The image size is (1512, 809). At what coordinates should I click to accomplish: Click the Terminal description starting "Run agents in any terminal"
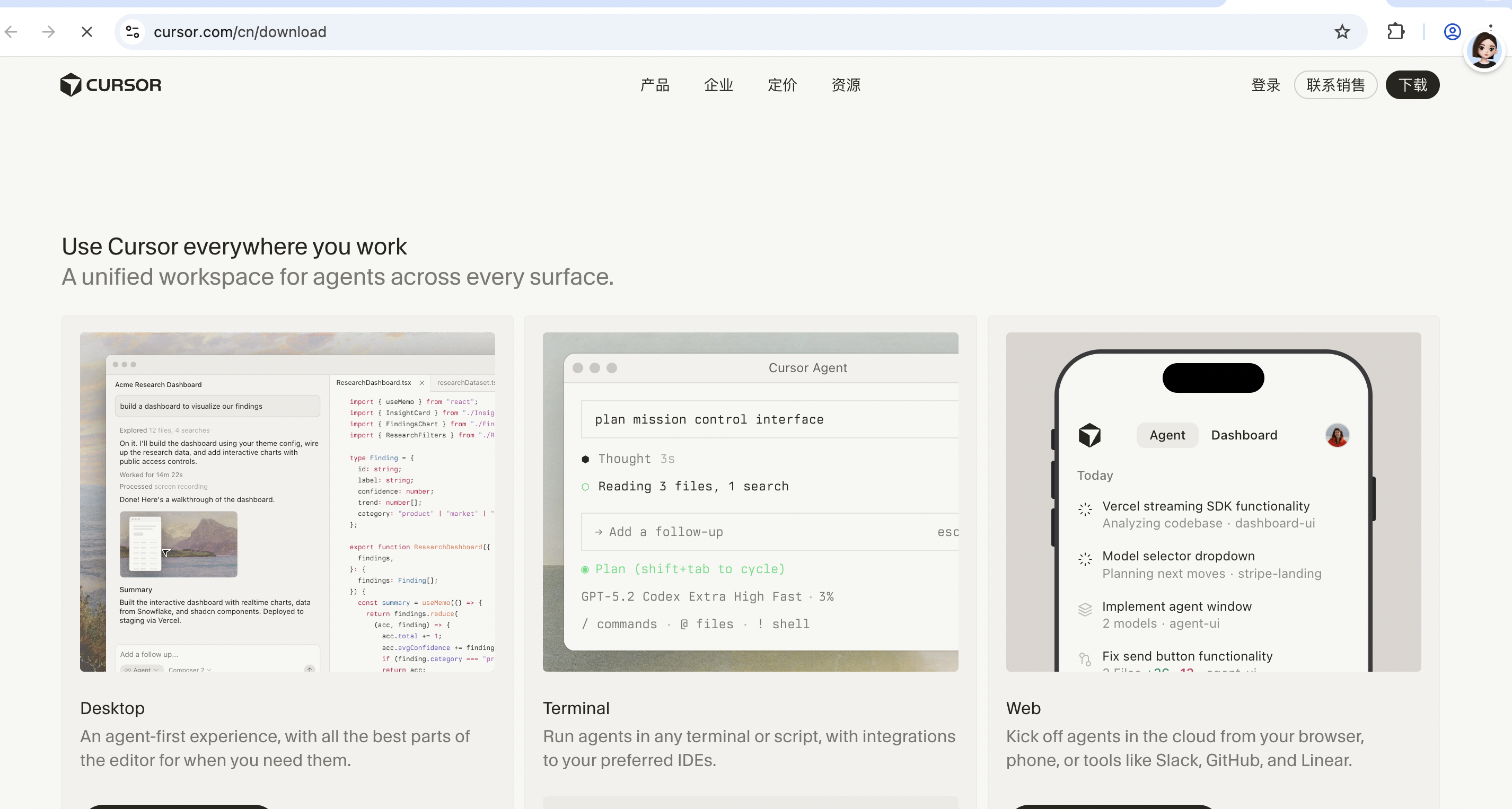(x=749, y=748)
